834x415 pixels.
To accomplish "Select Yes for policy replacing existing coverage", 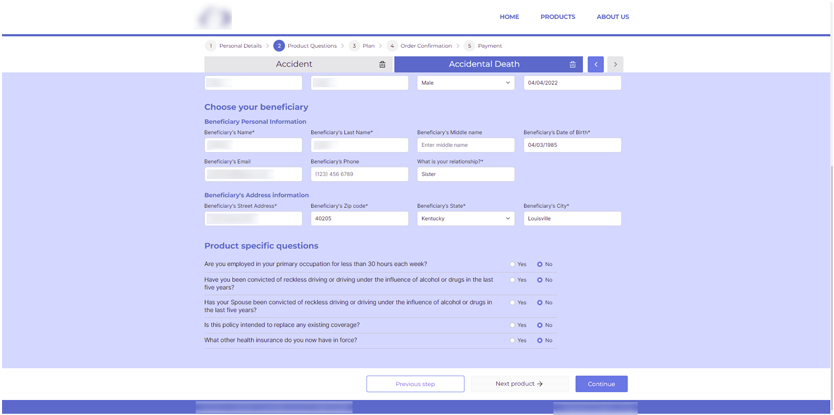I will click(512, 325).
